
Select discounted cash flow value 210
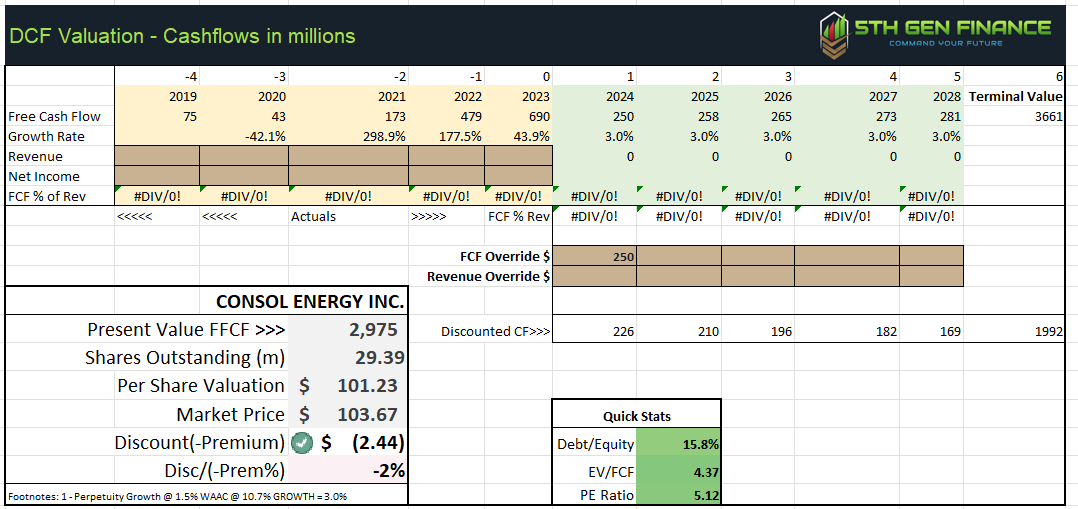tap(707, 332)
